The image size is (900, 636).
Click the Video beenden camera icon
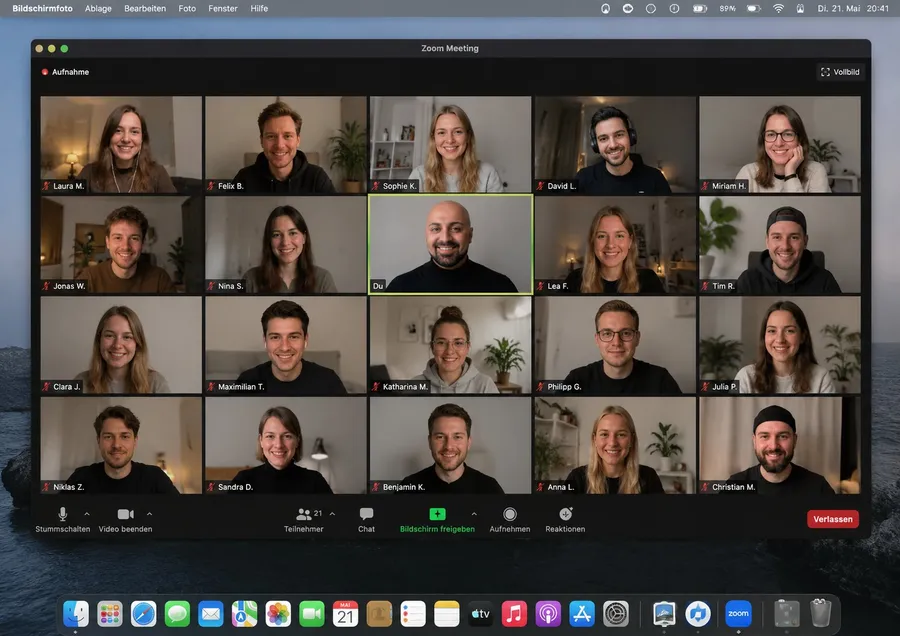click(x=125, y=514)
